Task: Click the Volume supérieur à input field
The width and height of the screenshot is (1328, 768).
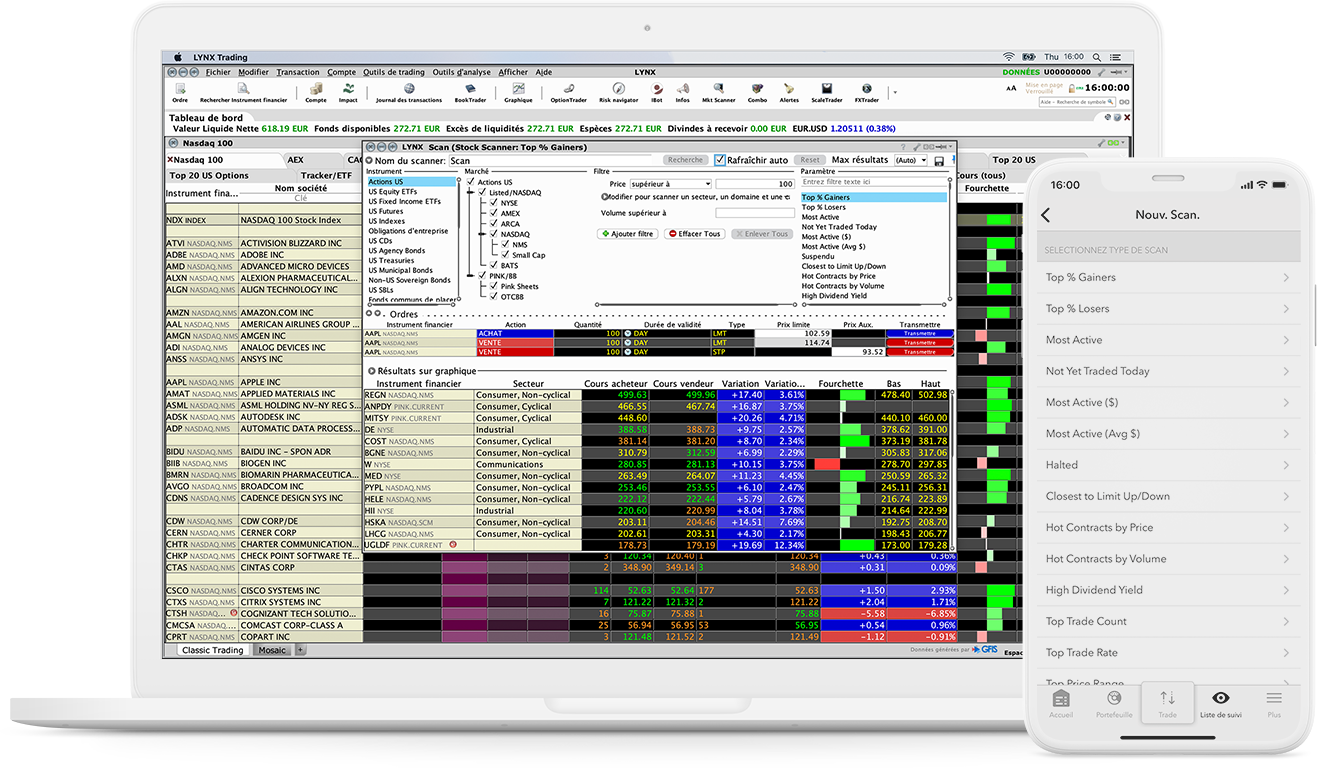Action: point(754,213)
